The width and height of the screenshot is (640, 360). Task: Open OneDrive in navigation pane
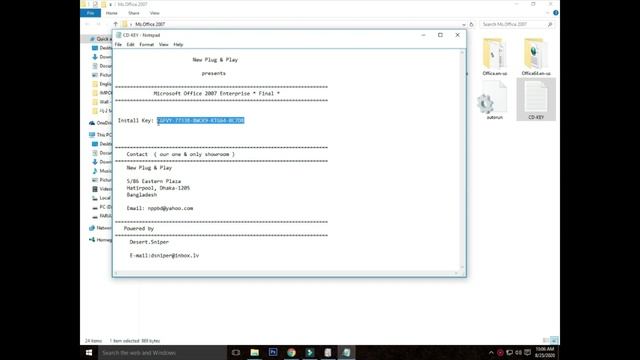(x=100, y=123)
